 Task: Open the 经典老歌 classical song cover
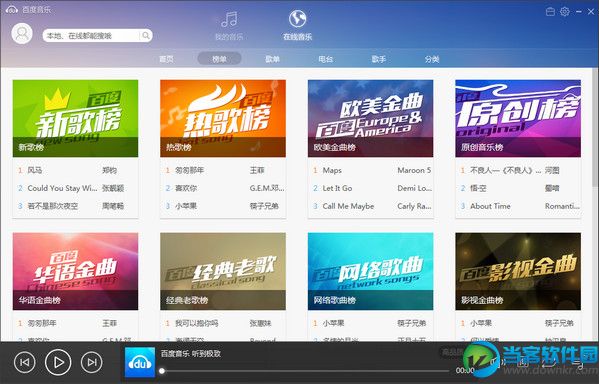point(223,271)
